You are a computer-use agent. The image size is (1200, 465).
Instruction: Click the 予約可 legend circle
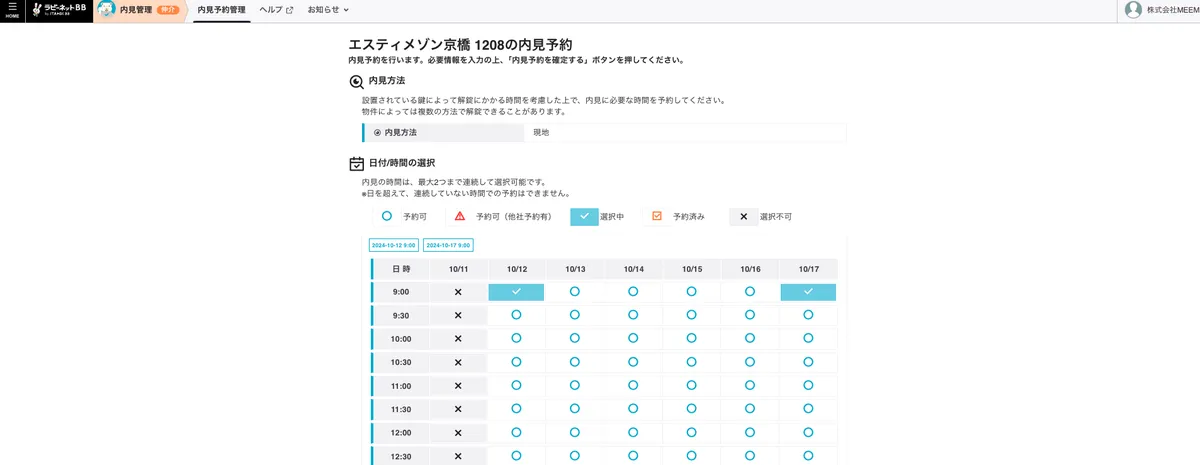click(x=386, y=216)
